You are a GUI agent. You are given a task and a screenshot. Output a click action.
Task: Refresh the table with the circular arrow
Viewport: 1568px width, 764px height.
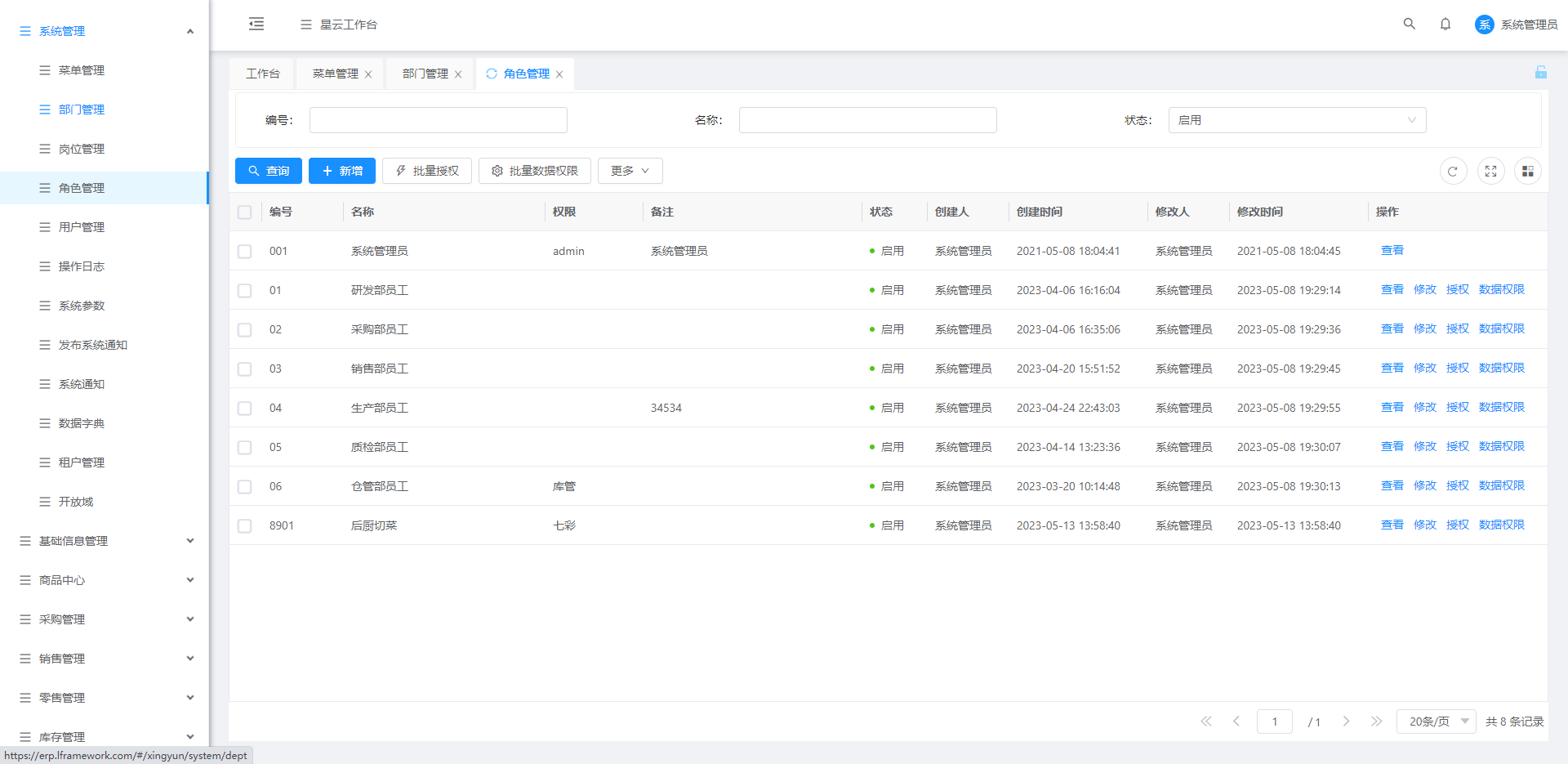pyautogui.click(x=1453, y=171)
